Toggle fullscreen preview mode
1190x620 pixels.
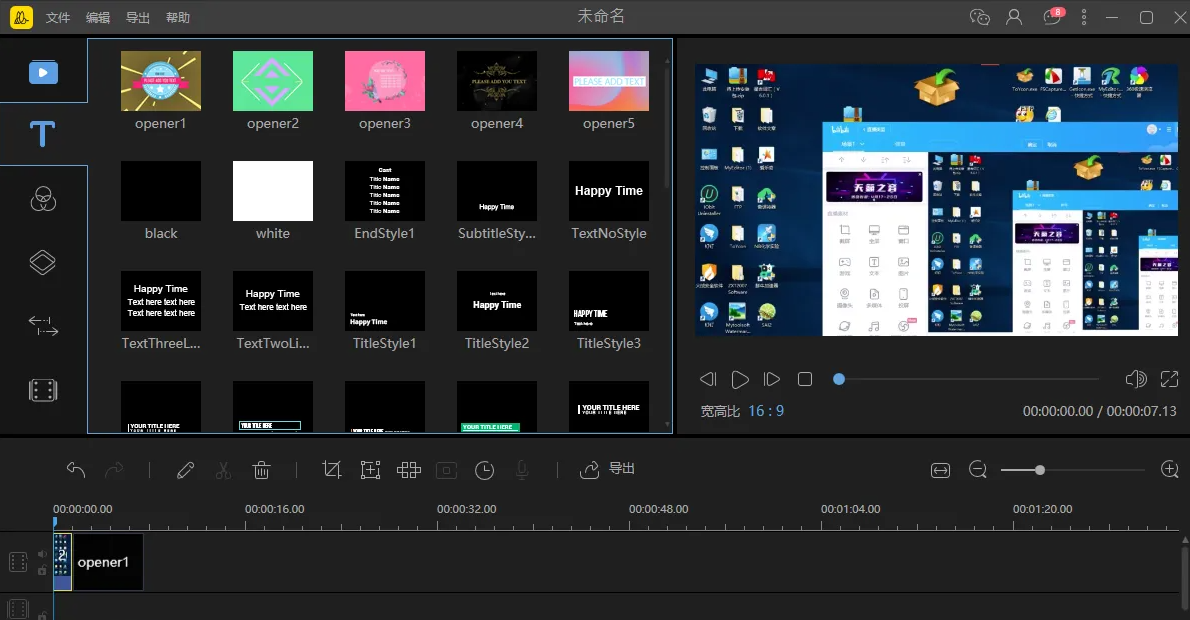coord(1169,379)
